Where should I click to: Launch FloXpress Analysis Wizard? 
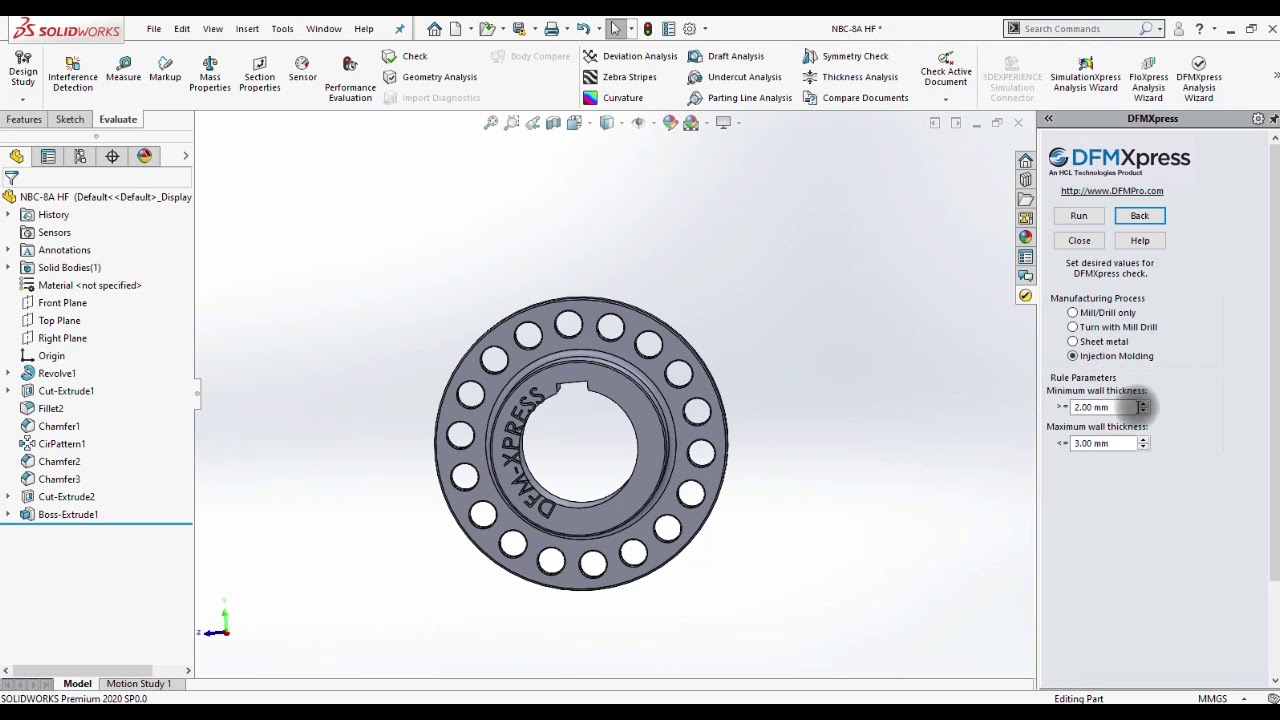point(1148,80)
